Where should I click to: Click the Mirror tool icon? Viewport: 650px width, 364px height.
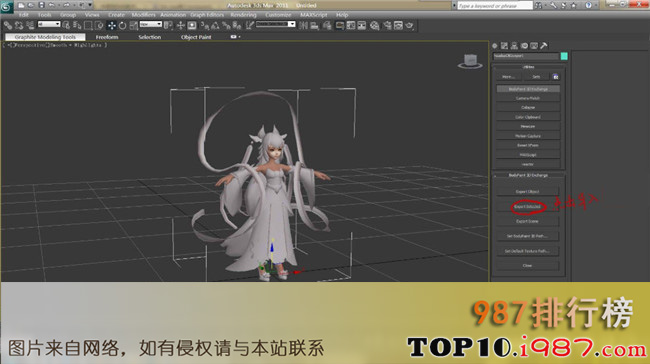point(303,26)
